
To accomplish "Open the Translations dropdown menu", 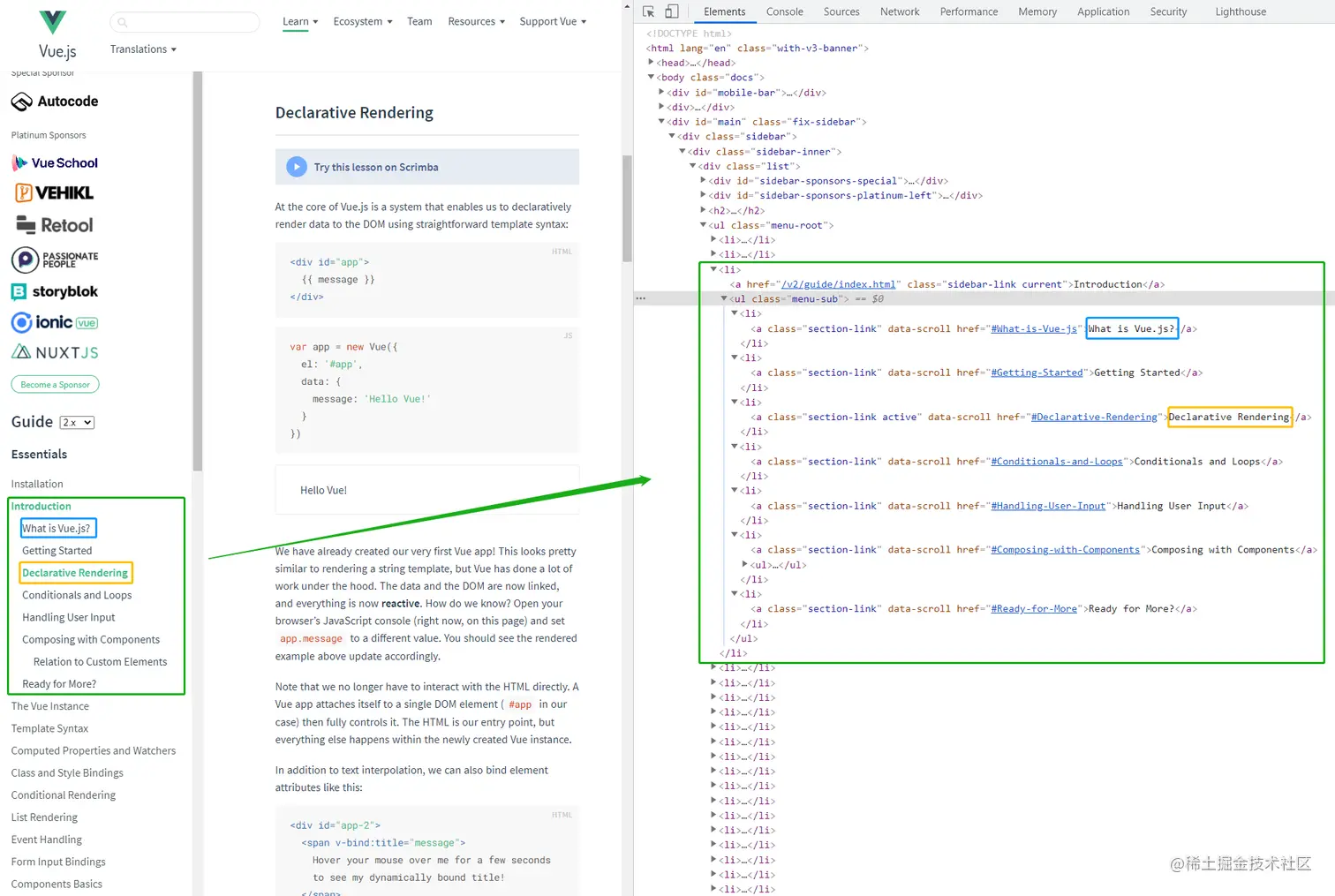I will pyautogui.click(x=143, y=49).
